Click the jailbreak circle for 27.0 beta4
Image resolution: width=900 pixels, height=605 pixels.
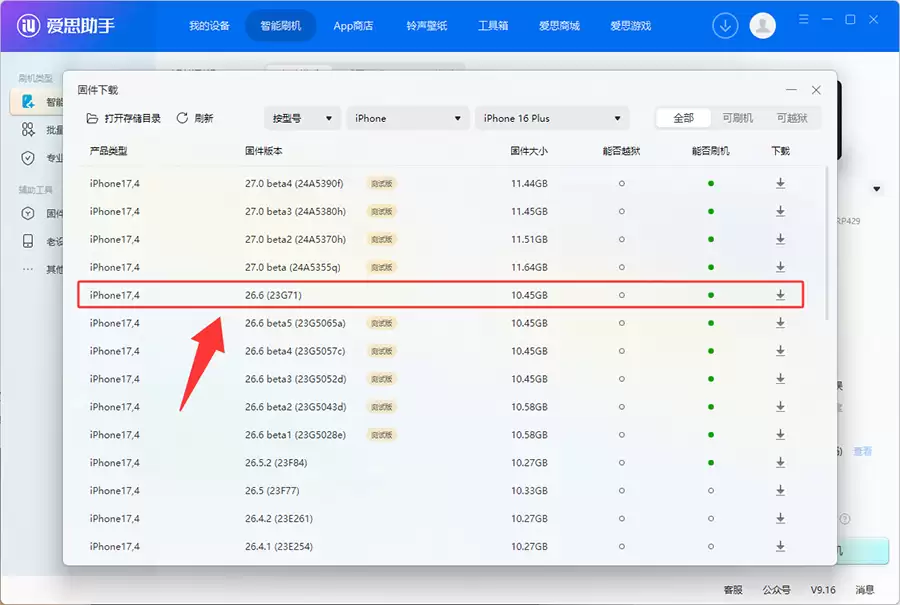(x=621, y=184)
